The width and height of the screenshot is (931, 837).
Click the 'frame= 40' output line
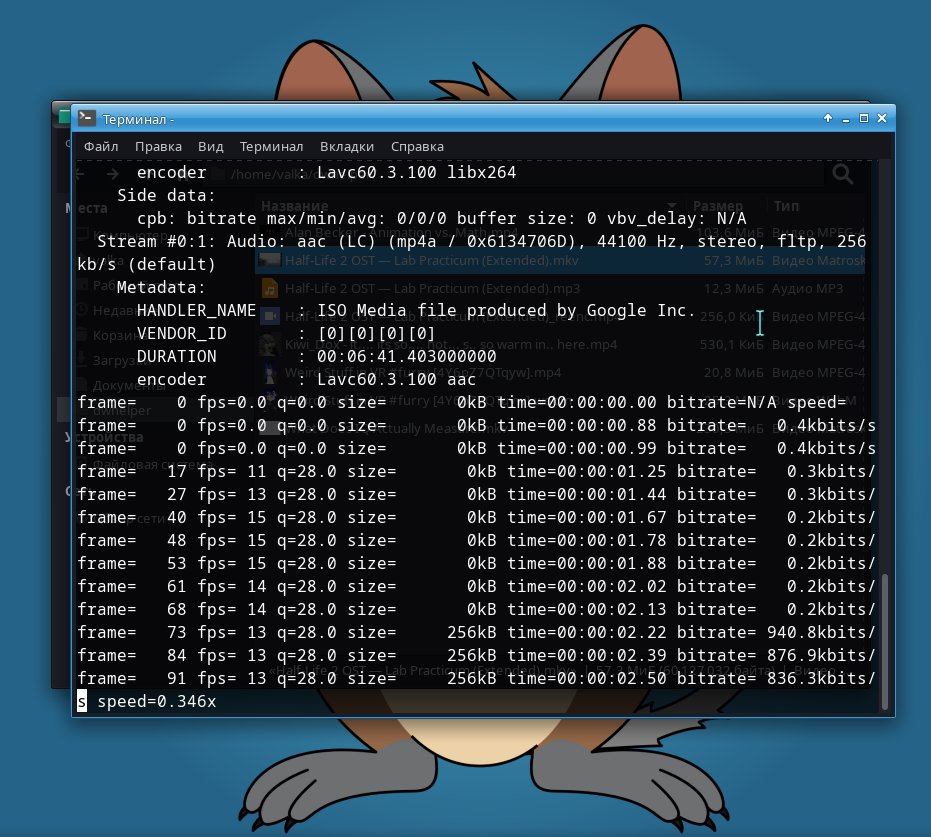coord(476,518)
